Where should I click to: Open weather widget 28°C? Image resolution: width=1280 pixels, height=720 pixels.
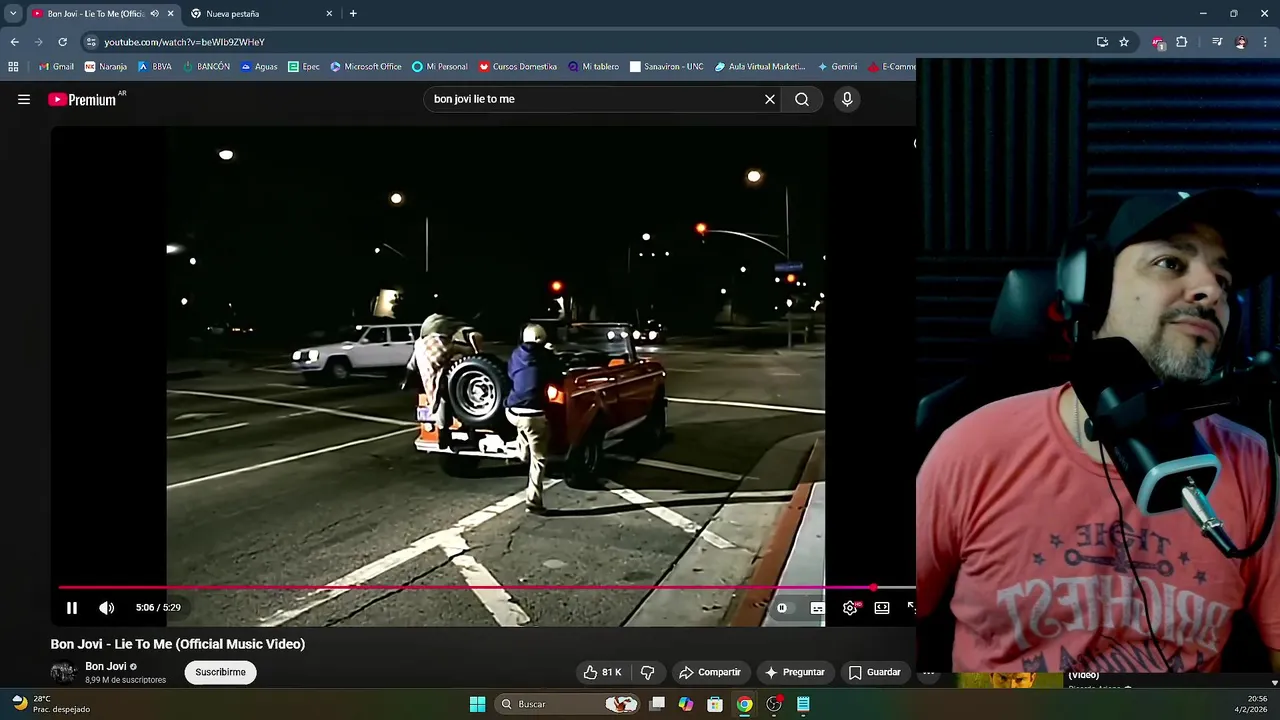point(50,704)
